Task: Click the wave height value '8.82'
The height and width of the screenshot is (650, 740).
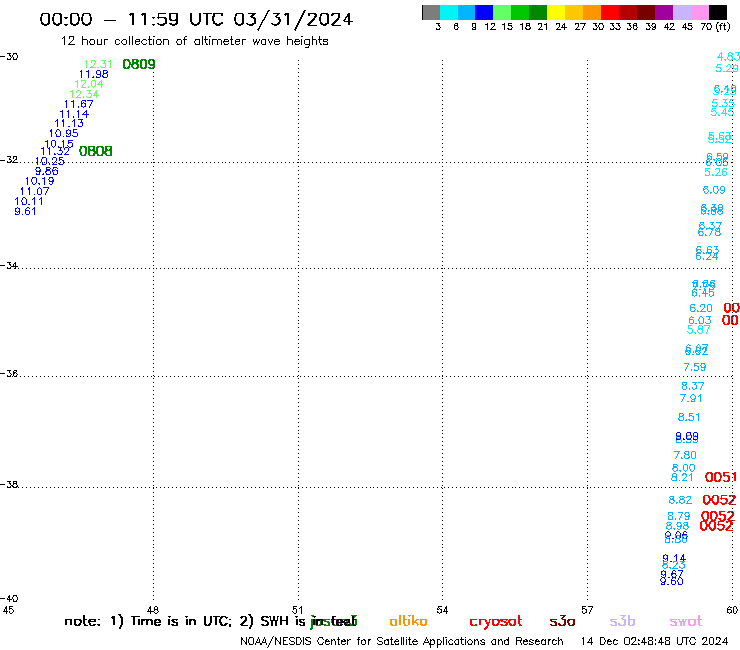Action: pyautogui.click(x=680, y=499)
